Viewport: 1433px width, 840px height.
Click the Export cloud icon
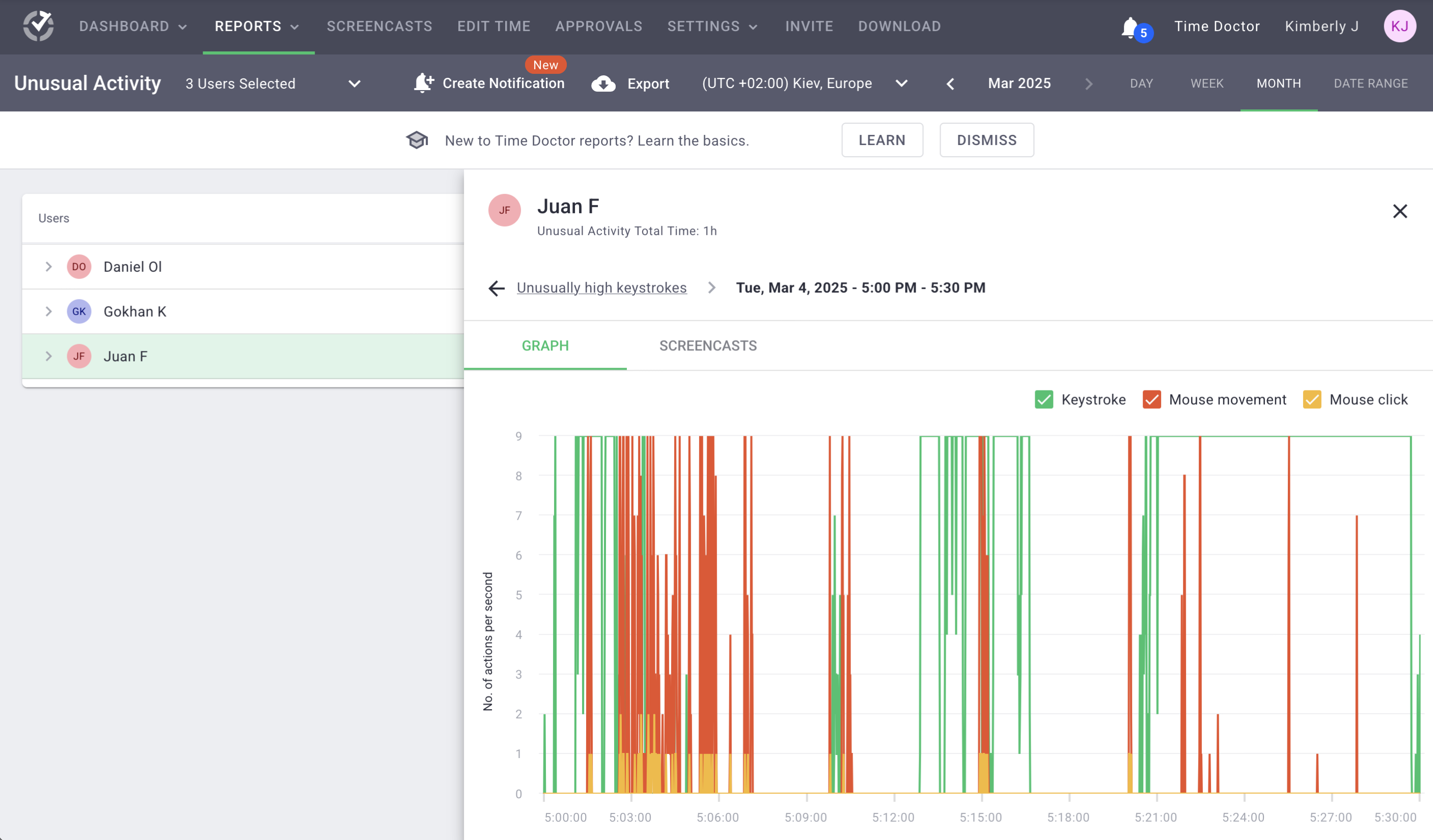click(x=603, y=83)
